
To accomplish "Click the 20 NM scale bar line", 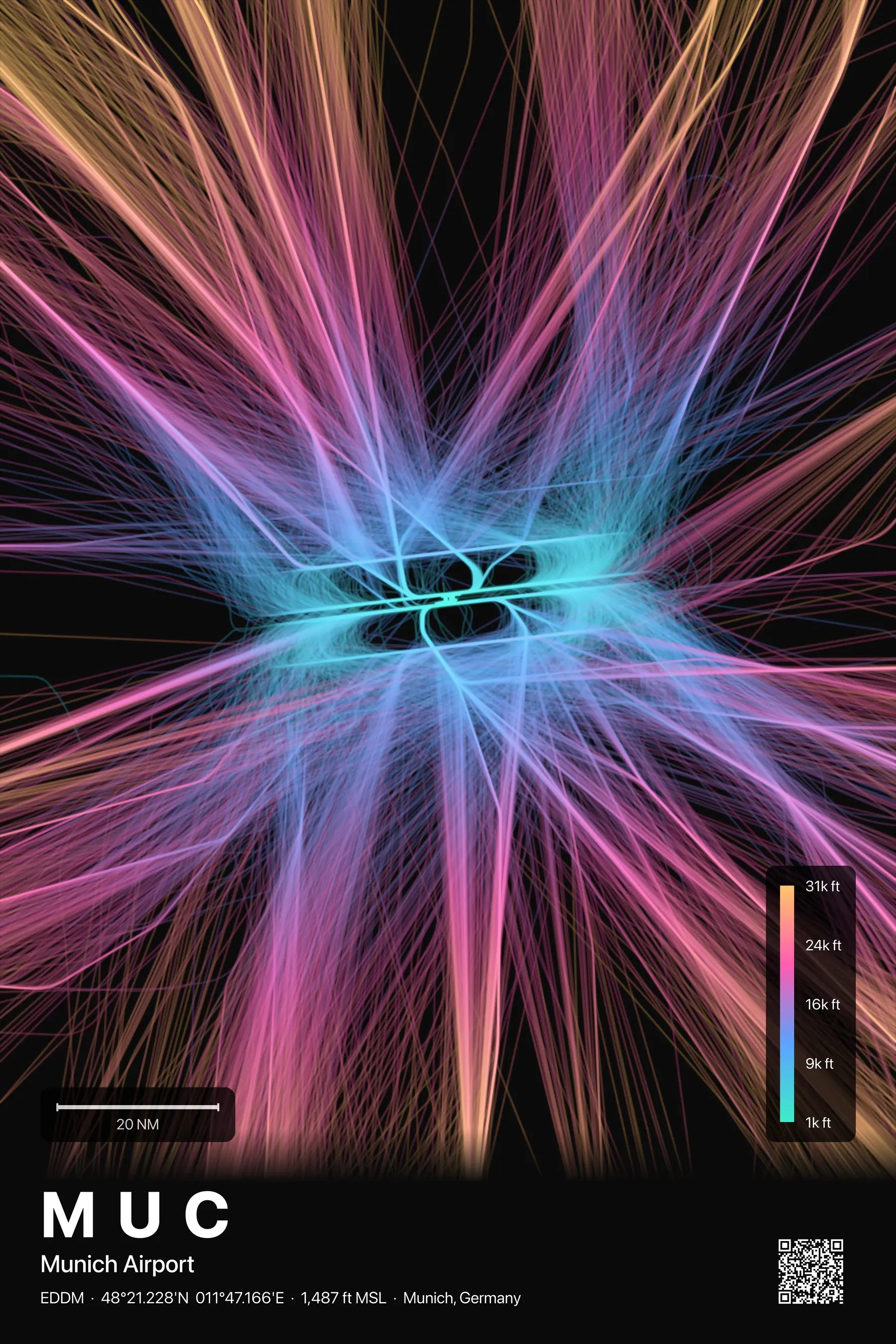I will pyautogui.click(x=138, y=1107).
